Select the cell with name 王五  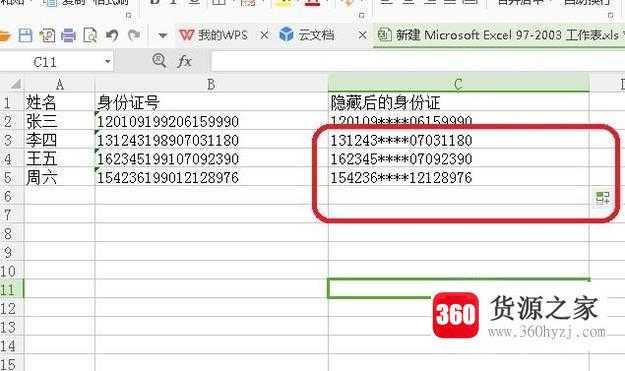tap(59, 159)
